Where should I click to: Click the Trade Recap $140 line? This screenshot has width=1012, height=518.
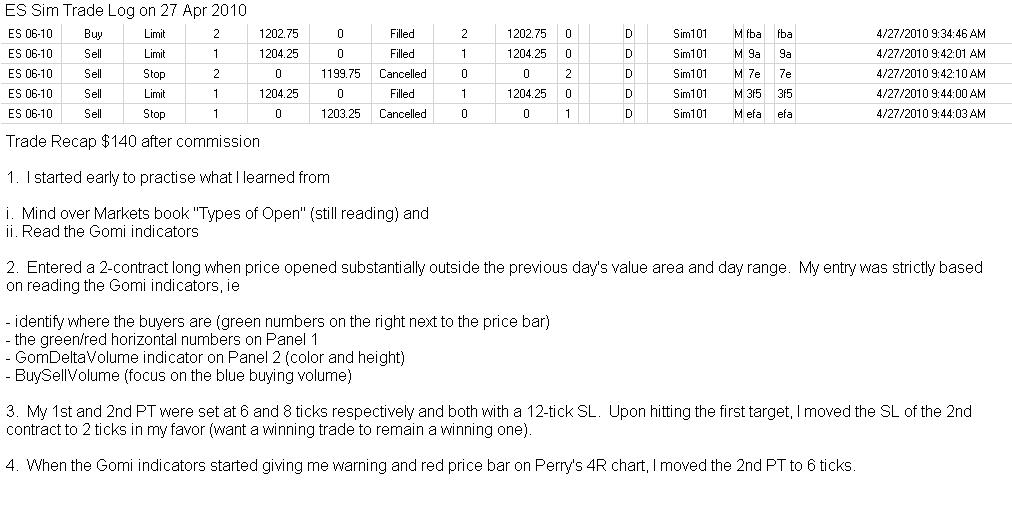132,142
